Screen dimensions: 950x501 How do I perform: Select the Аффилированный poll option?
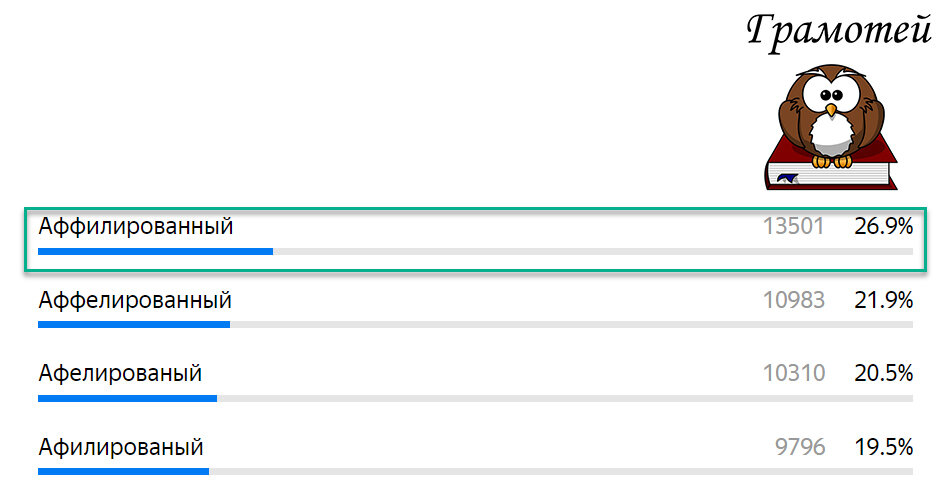136,227
